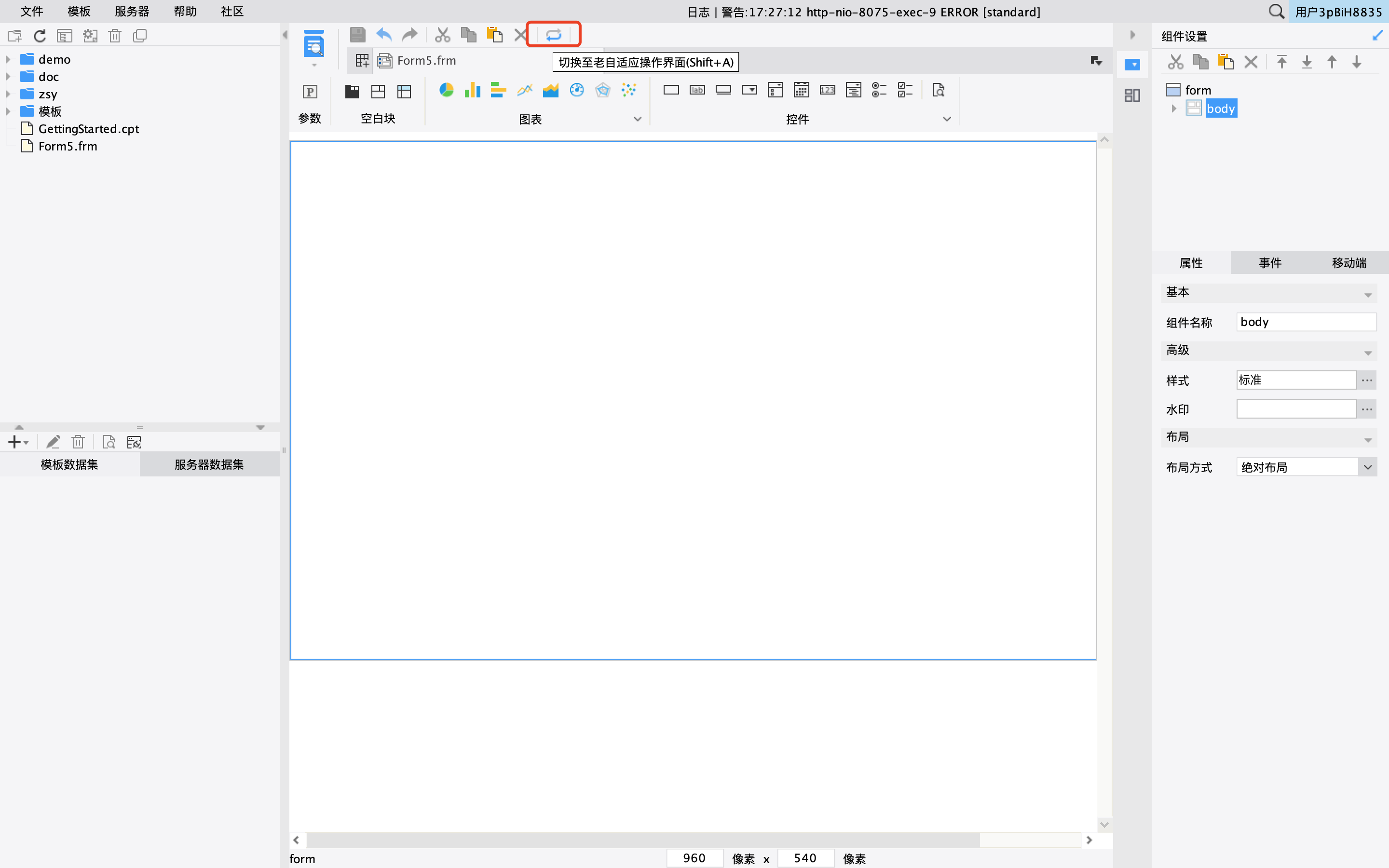Expand the body node in component tree

[x=1174, y=108]
